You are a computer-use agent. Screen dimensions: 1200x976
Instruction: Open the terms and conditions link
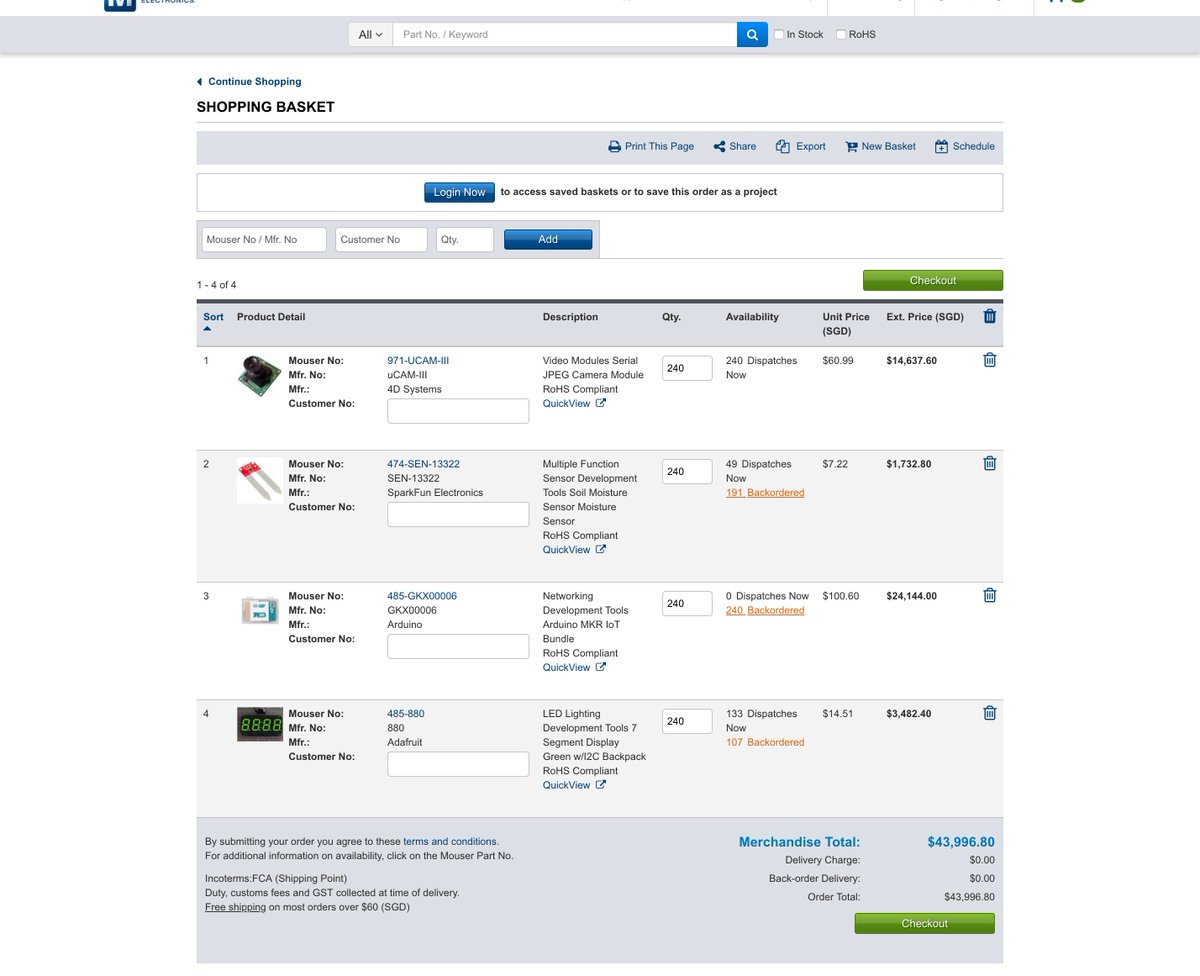449,842
